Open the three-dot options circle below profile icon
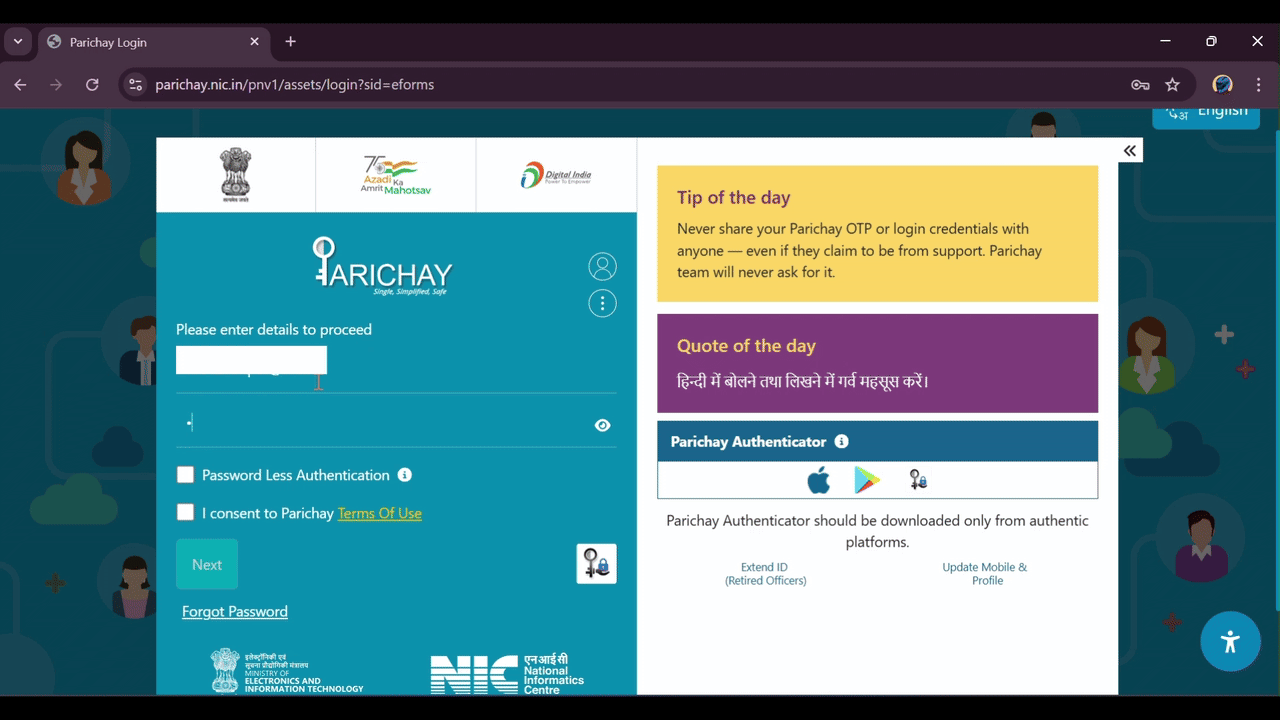Image resolution: width=1280 pixels, height=720 pixels. [602, 303]
